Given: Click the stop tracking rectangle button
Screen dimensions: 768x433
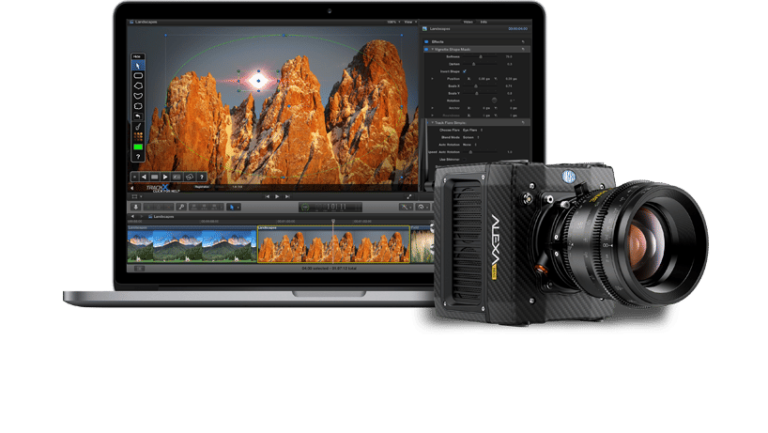Looking at the screenshot, I should pyautogui.click(x=155, y=177).
